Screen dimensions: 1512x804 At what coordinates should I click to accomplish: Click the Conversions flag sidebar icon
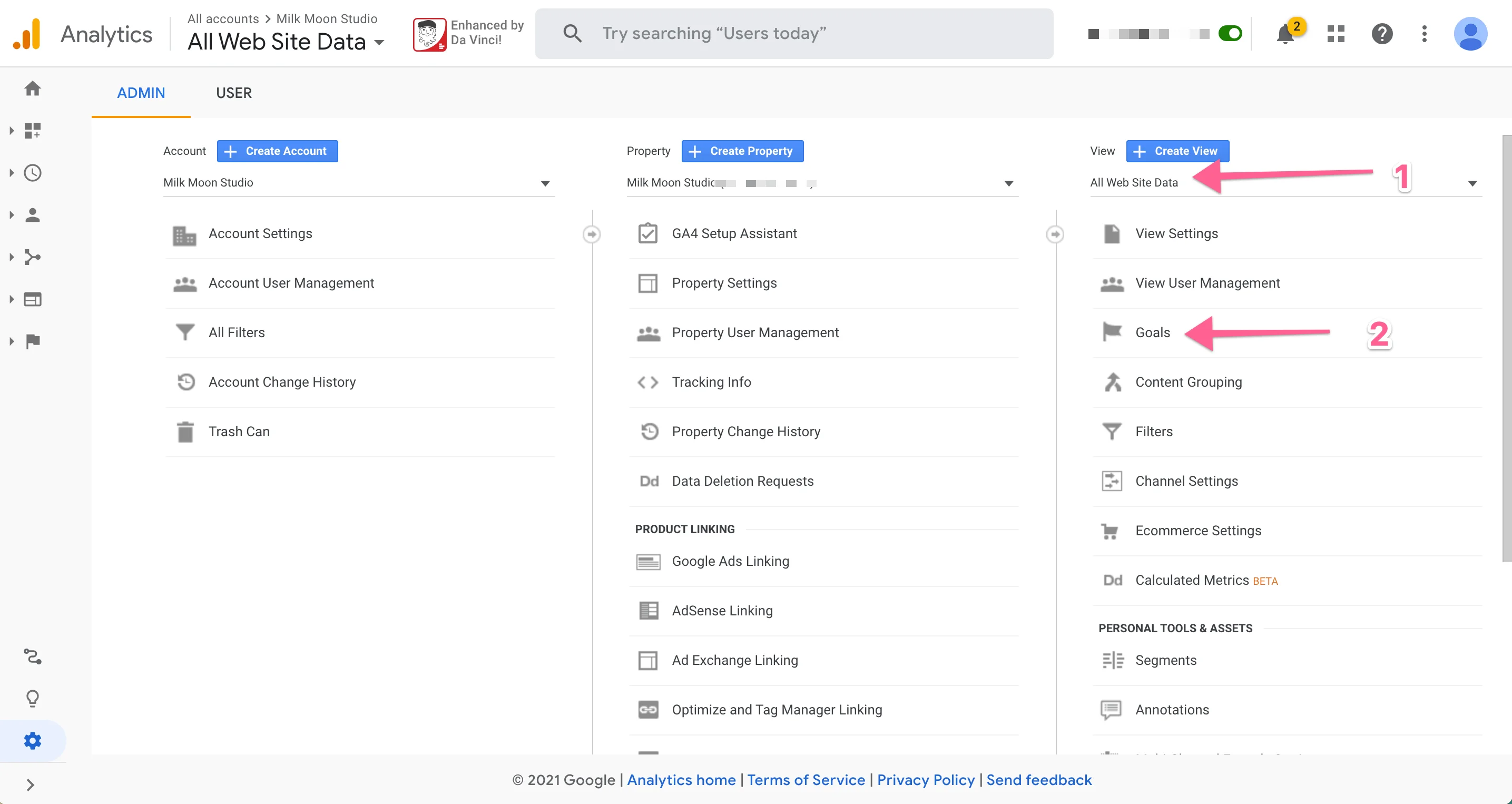pyautogui.click(x=33, y=341)
